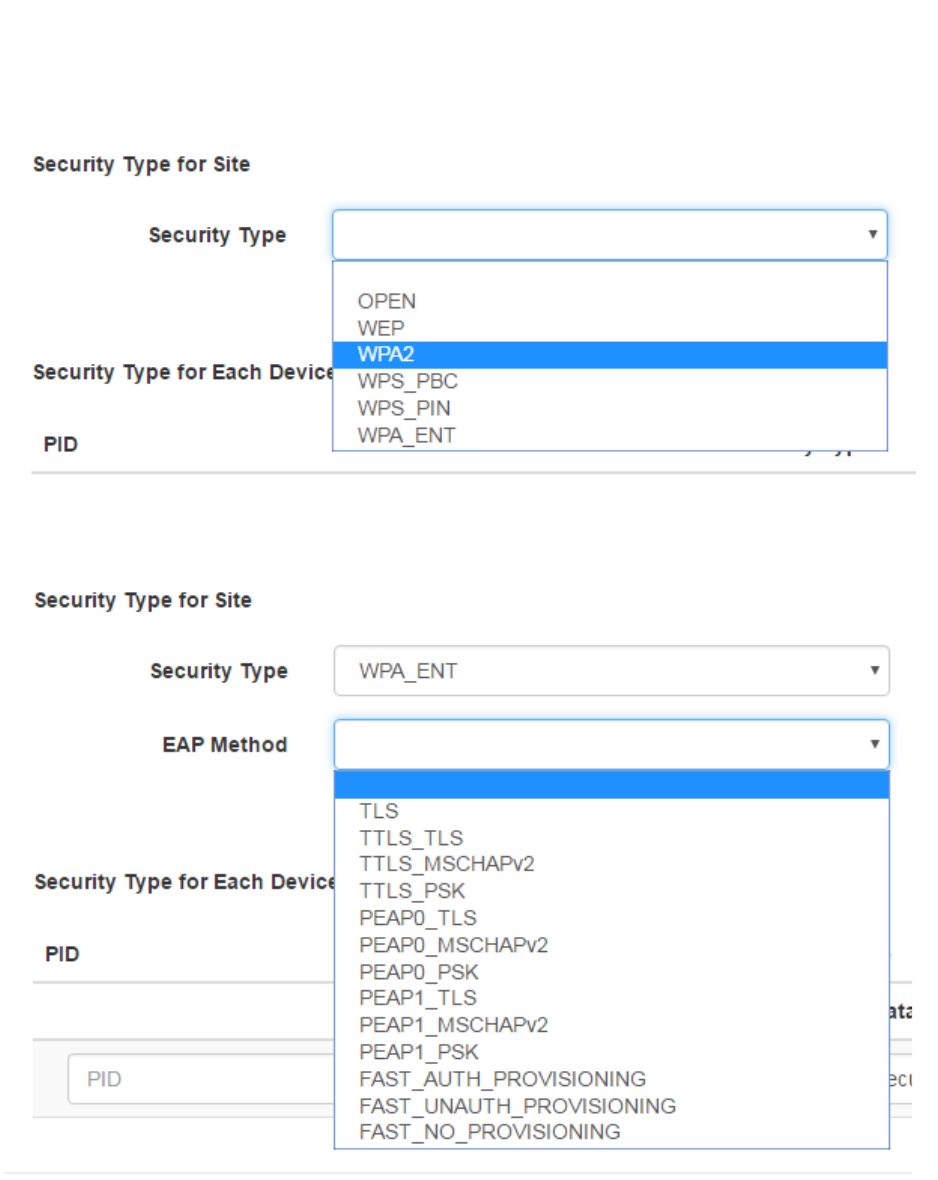Select the highlighted WPA2 option
Screen dimensions: 938x1180
610,354
